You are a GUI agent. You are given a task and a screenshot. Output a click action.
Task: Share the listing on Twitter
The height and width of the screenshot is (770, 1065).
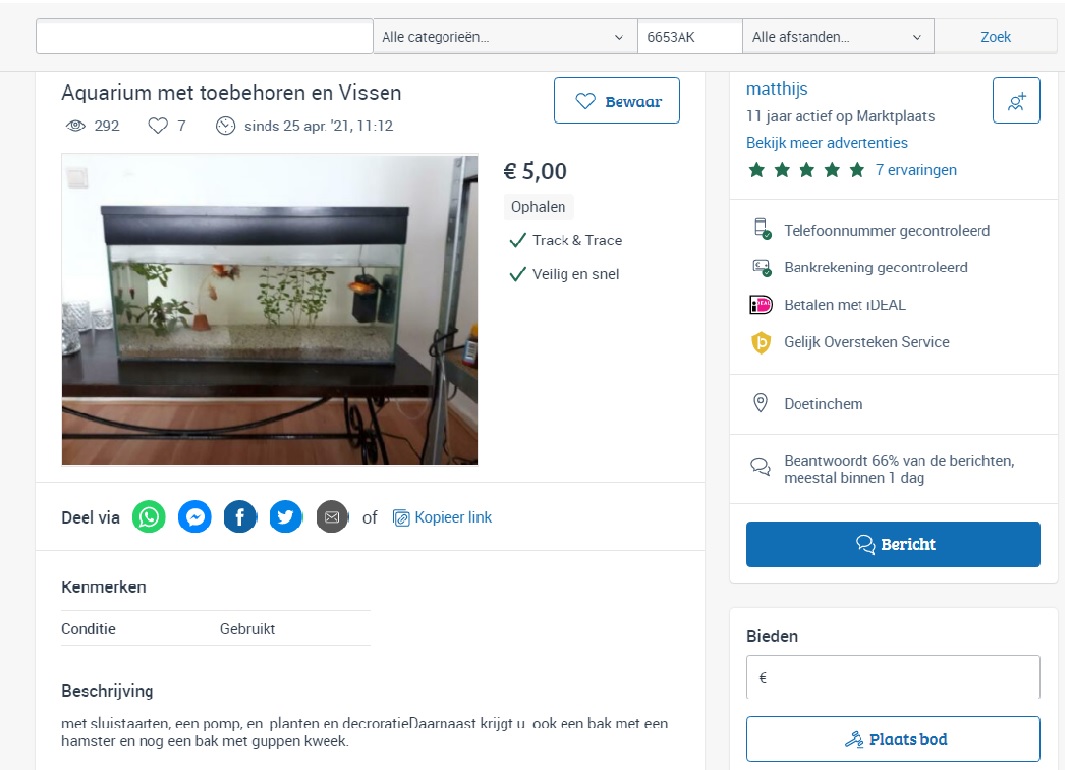pos(285,517)
